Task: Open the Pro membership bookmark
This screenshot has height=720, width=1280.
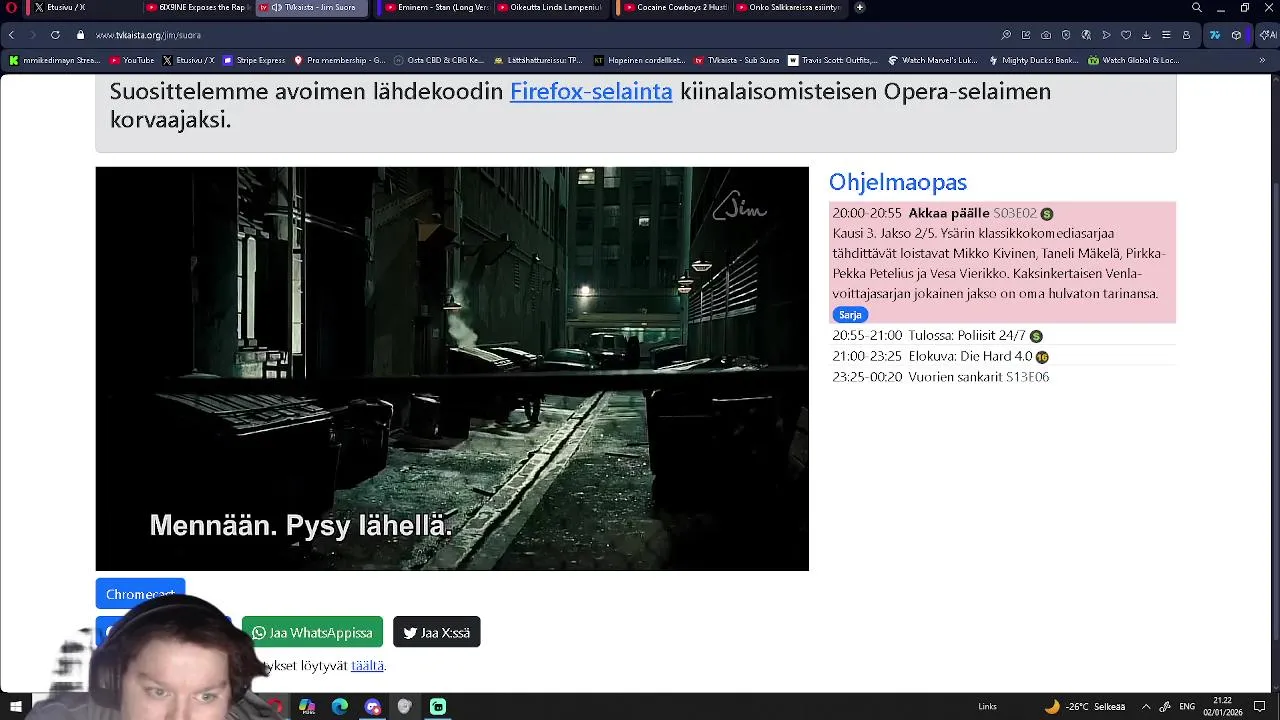Action: [340, 60]
